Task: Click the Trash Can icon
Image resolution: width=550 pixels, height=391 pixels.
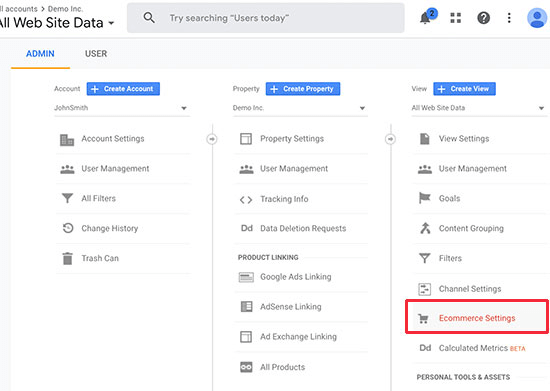Action: point(67,258)
